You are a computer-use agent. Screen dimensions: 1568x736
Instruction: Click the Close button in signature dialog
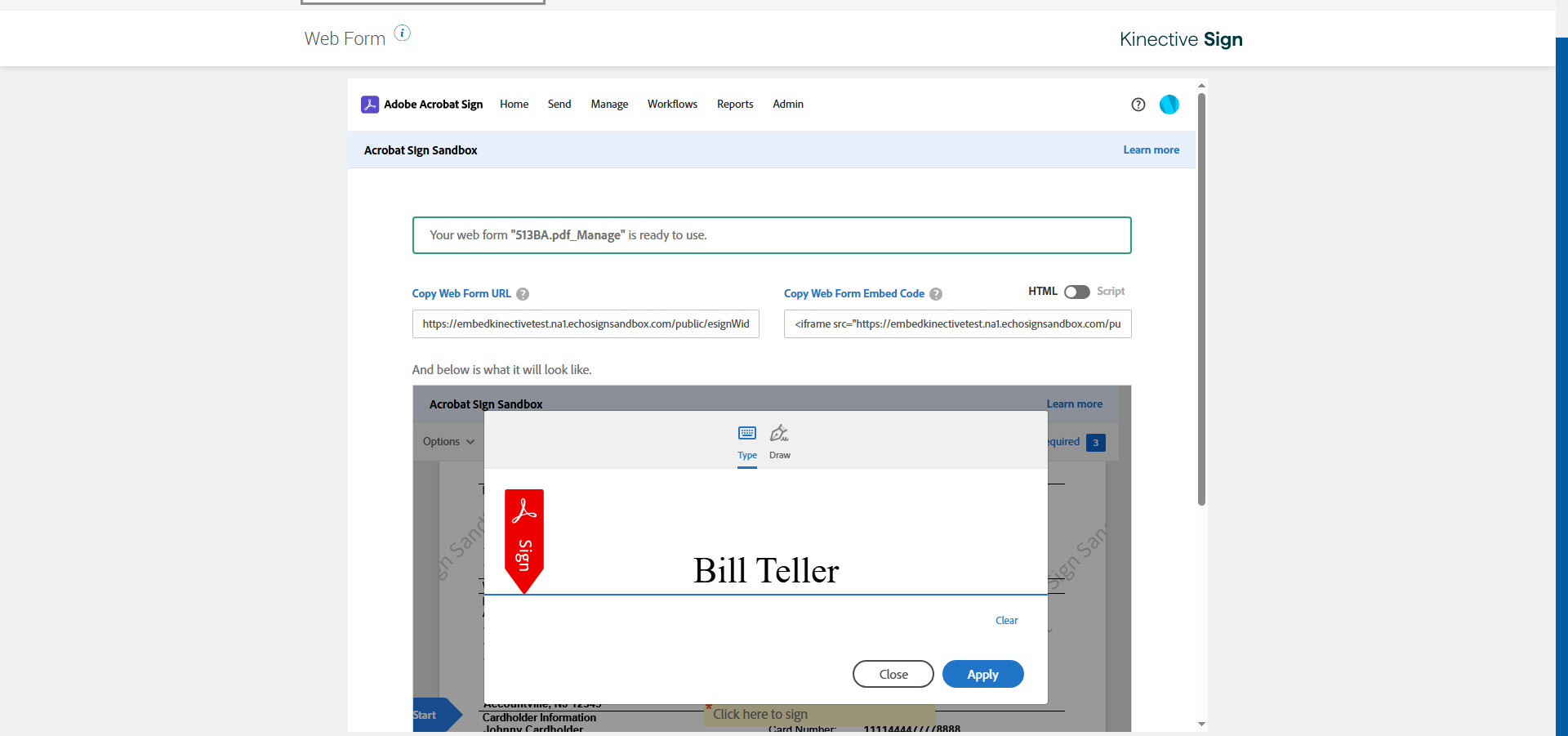[x=893, y=674]
